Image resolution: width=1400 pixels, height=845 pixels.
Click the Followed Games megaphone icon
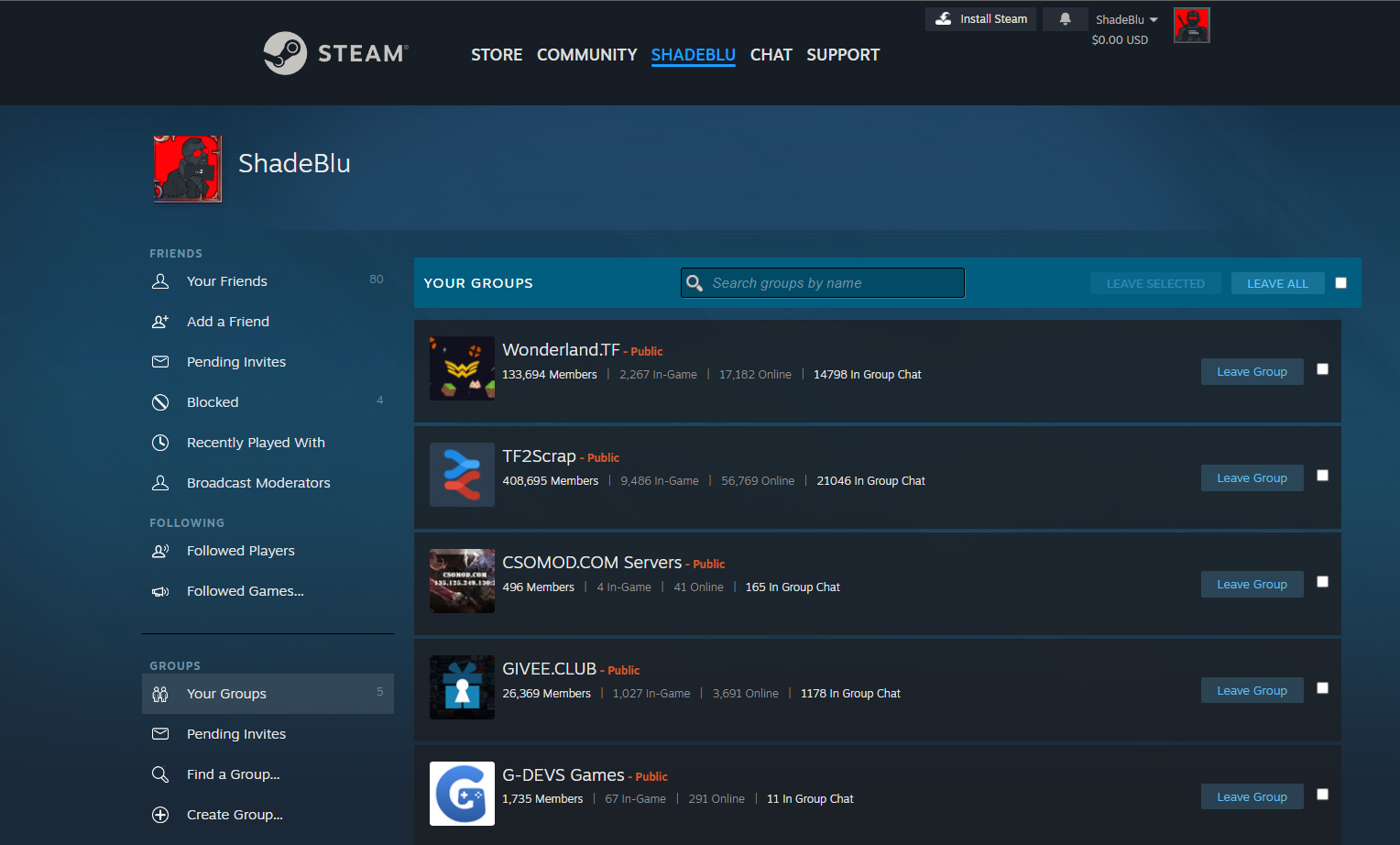point(160,591)
